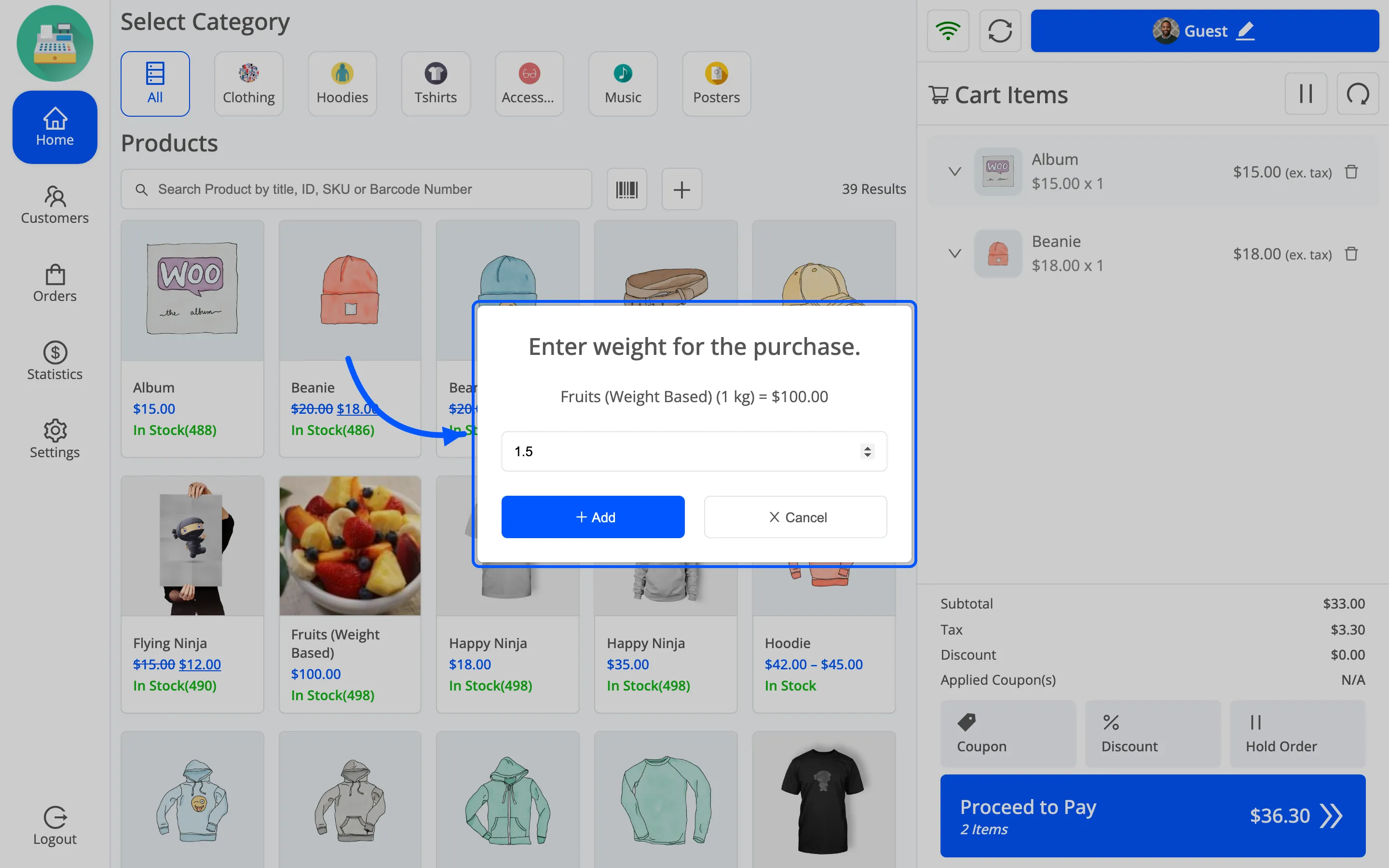Click the sync refresh icon

click(x=1000, y=30)
